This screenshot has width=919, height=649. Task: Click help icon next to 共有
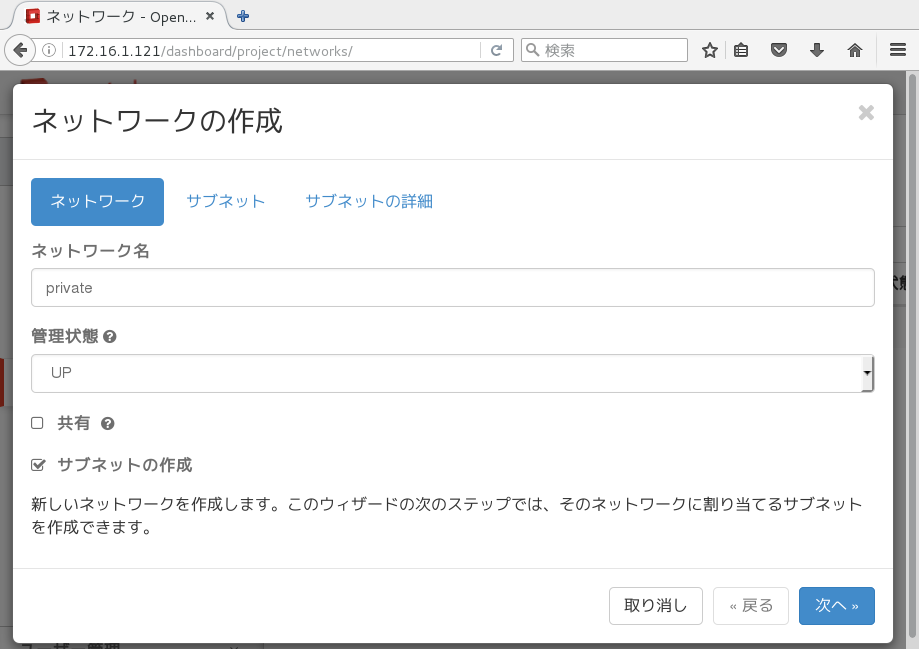coord(107,423)
